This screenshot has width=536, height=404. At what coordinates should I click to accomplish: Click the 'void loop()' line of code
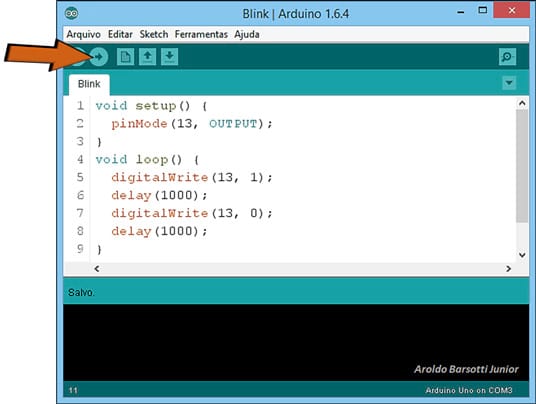point(147,160)
